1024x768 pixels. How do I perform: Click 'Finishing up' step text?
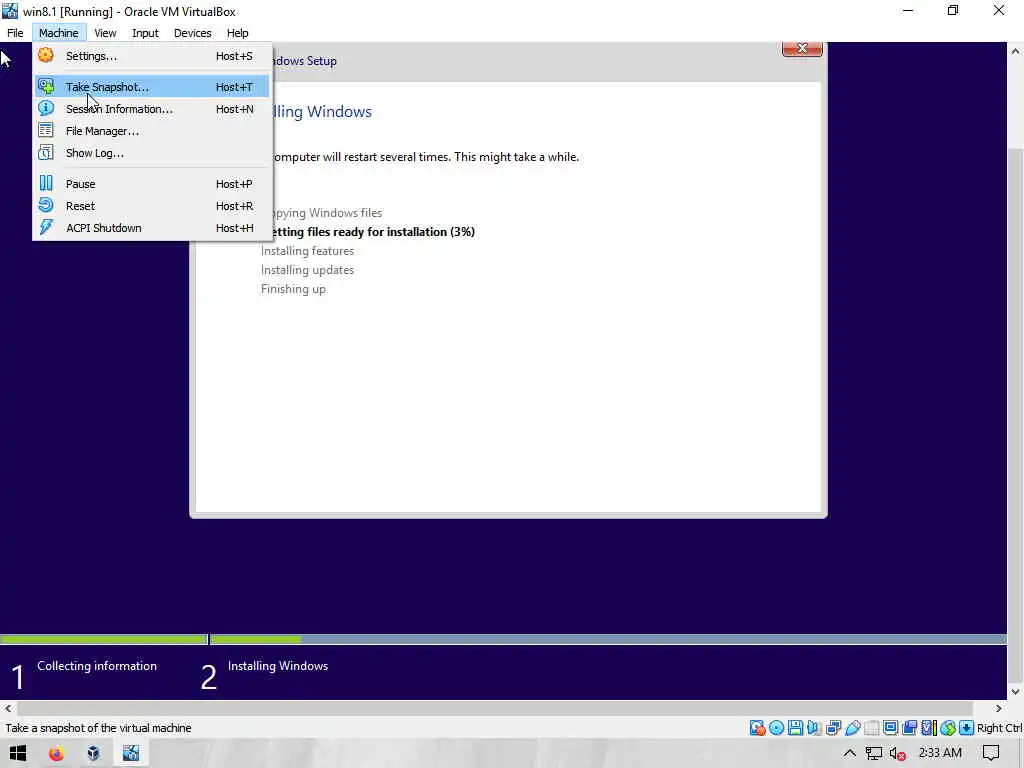[293, 289]
